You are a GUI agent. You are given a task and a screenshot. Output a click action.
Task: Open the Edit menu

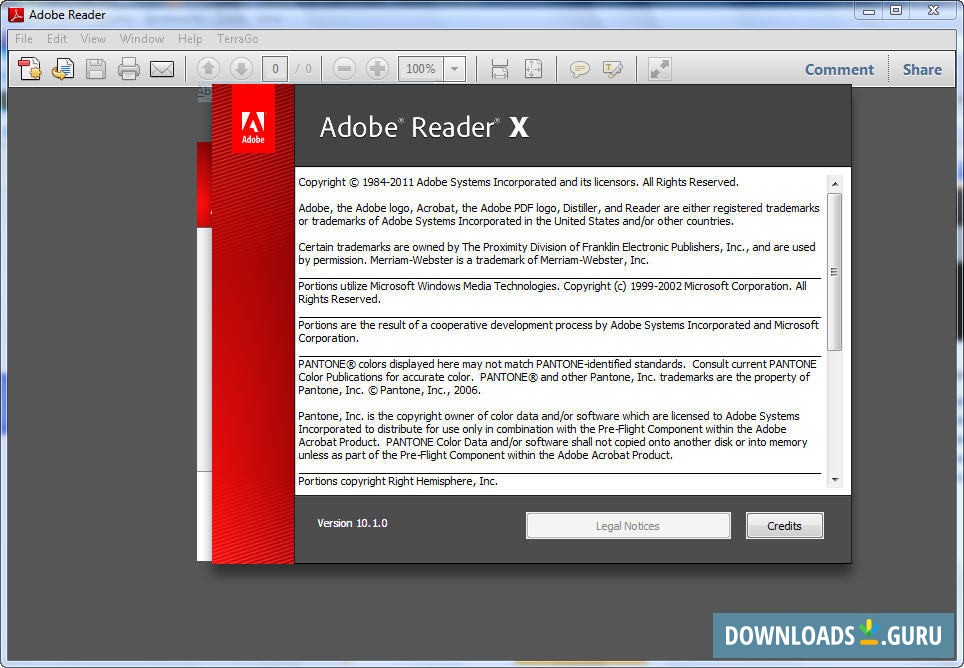coord(57,39)
